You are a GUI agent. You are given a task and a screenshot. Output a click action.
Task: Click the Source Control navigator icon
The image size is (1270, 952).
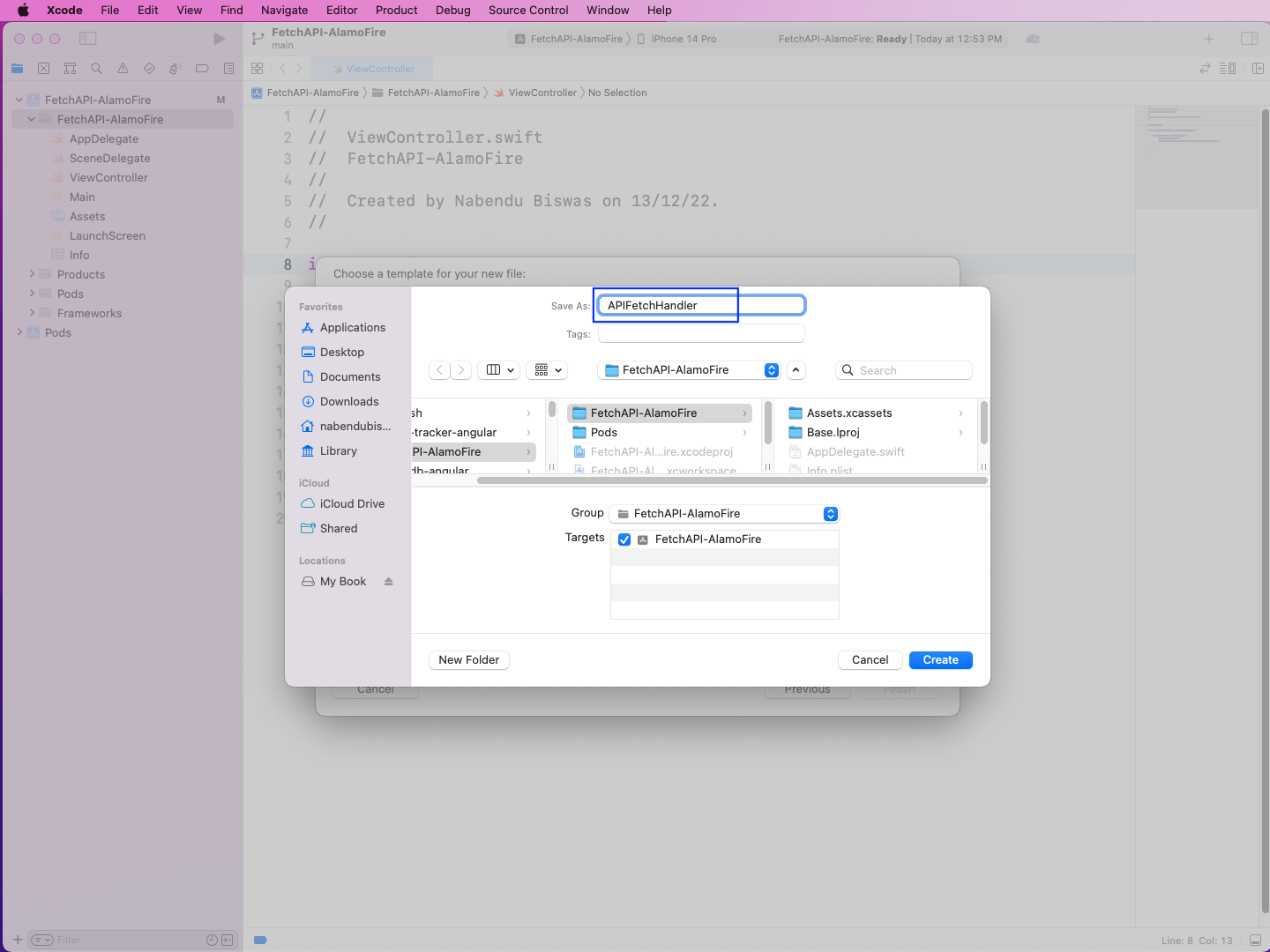click(x=43, y=69)
